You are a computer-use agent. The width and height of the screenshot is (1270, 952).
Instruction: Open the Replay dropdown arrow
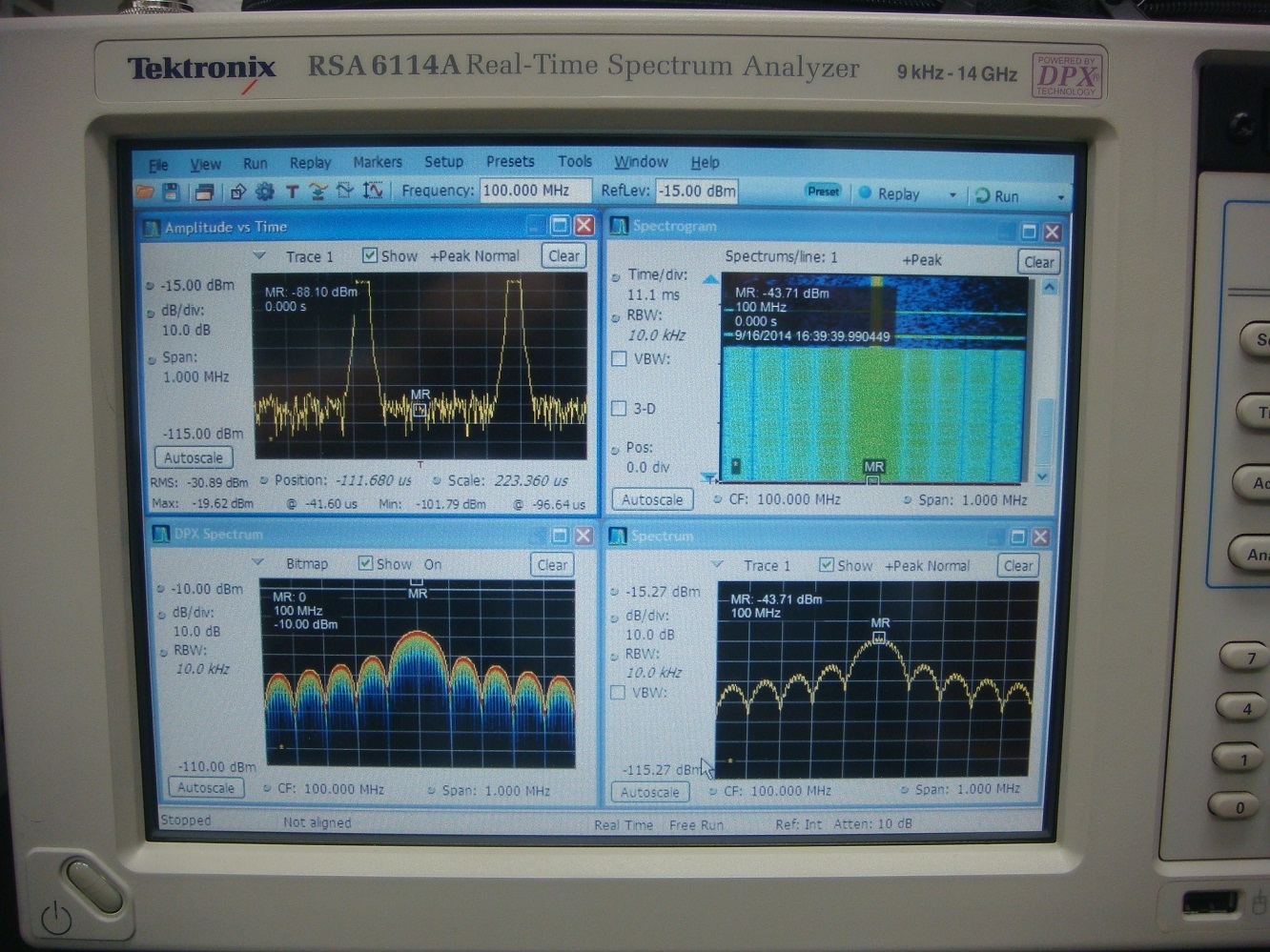click(952, 195)
